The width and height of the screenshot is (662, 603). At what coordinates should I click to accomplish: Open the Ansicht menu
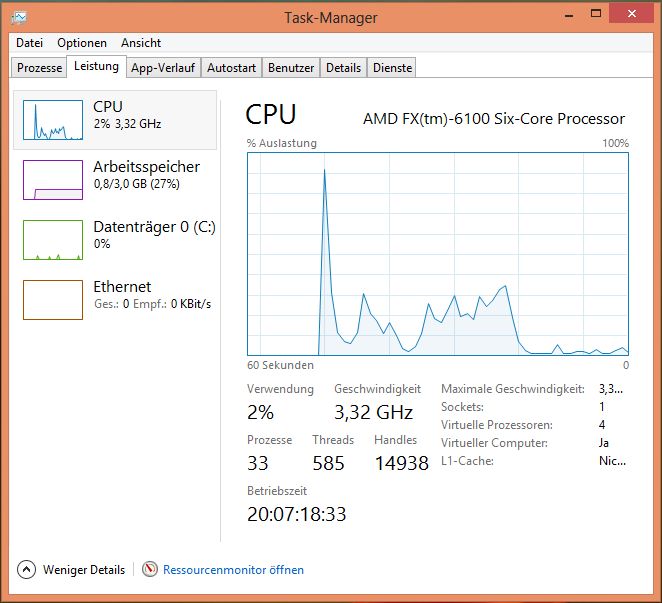[x=141, y=43]
